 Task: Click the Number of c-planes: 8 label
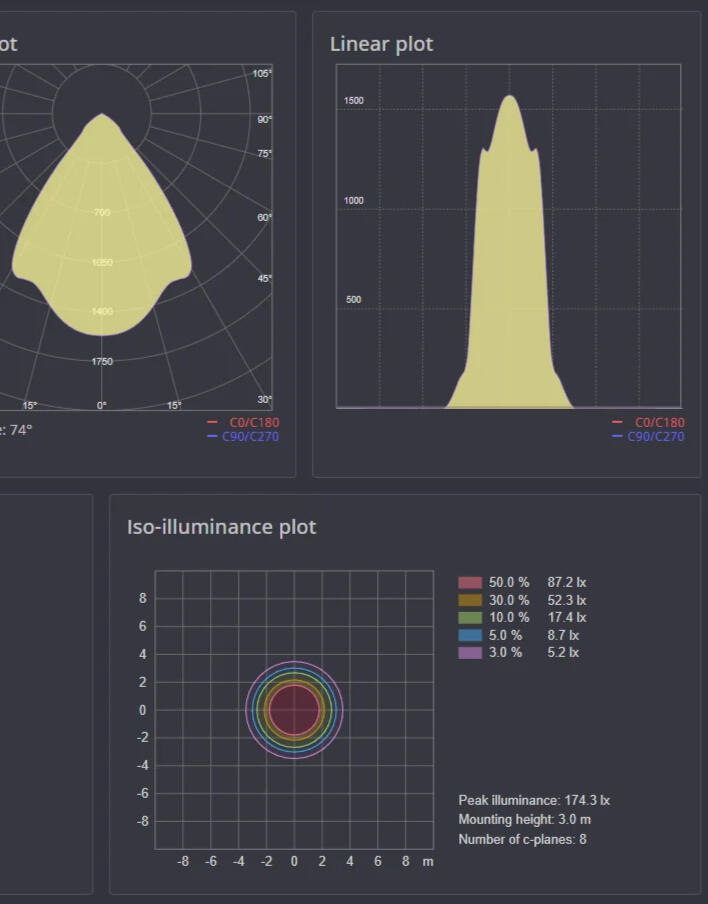tap(522, 839)
